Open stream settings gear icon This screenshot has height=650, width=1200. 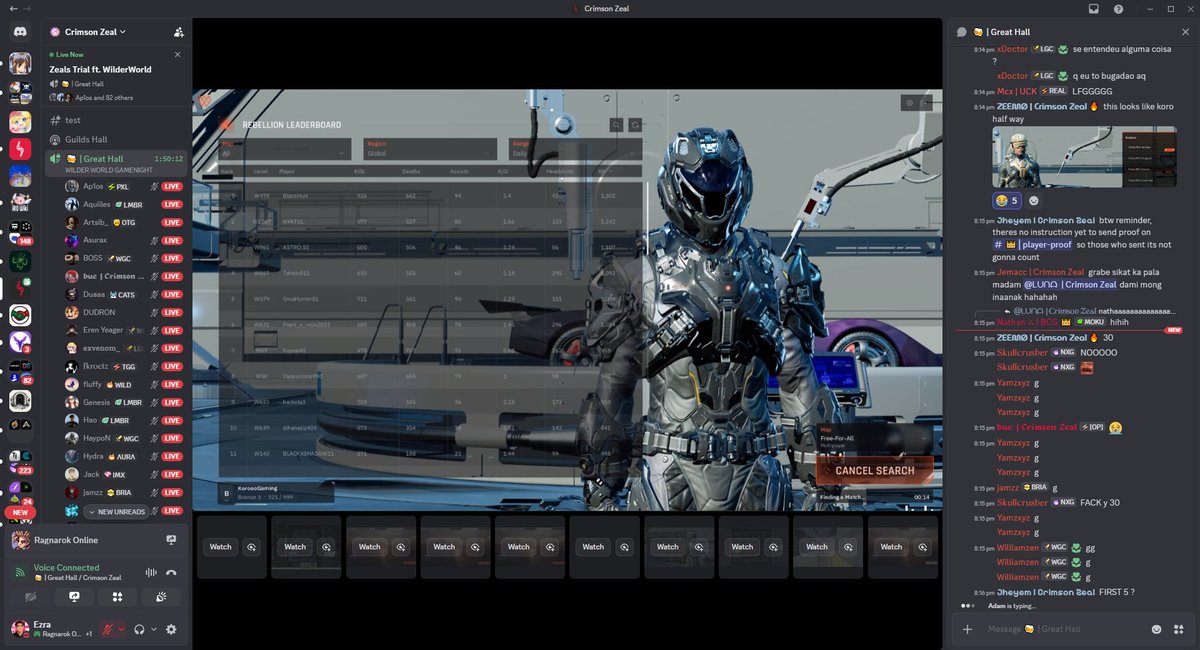coord(908,102)
